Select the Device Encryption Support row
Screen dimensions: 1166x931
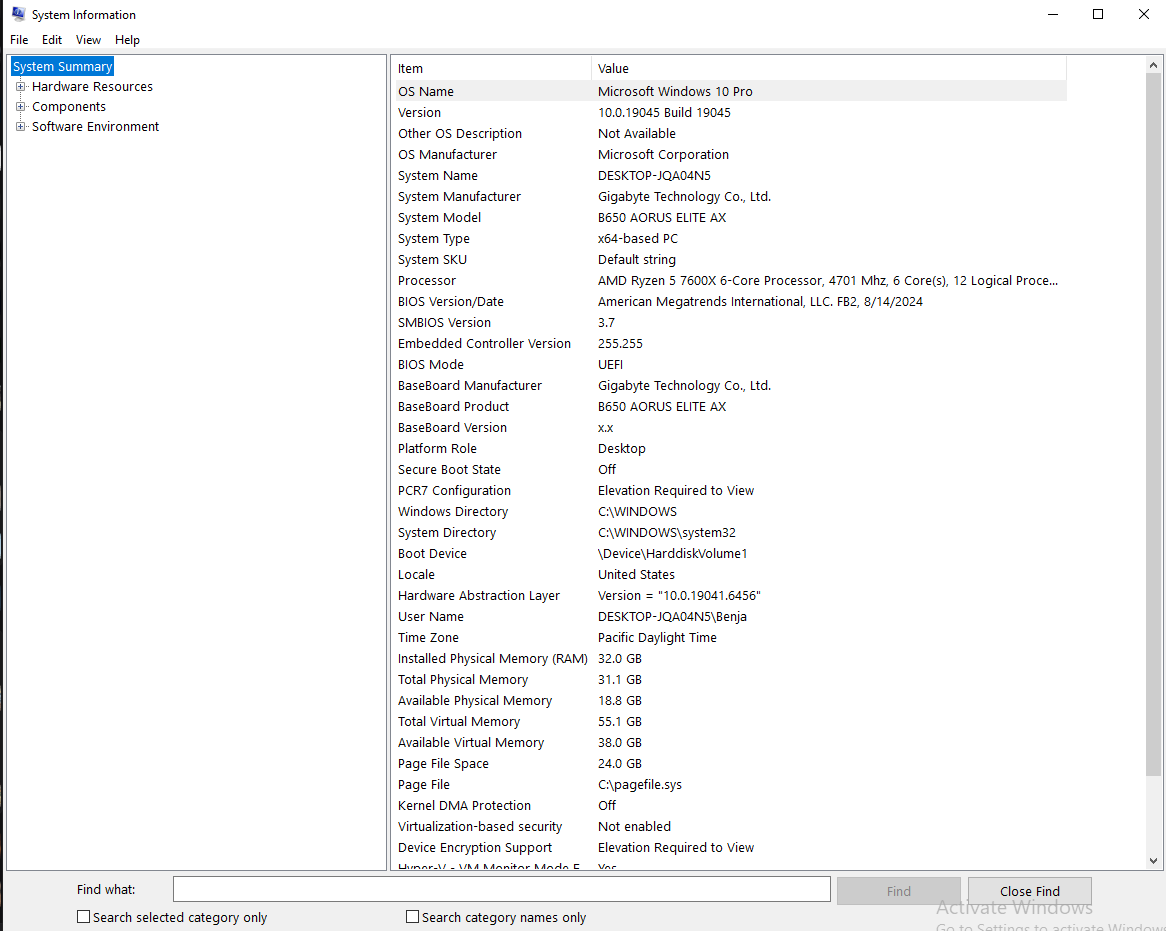[x=729, y=848]
